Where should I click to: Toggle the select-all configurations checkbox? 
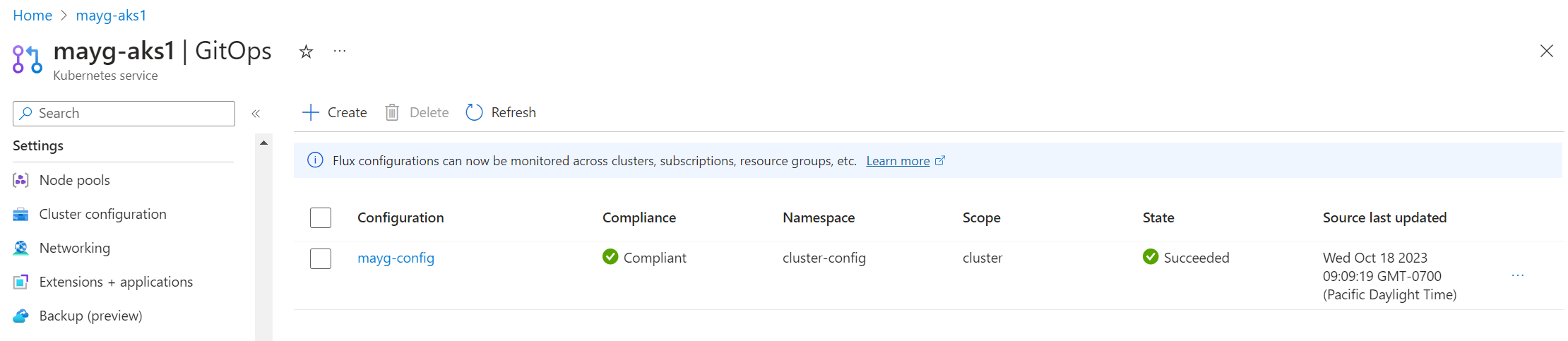click(321, 217)
